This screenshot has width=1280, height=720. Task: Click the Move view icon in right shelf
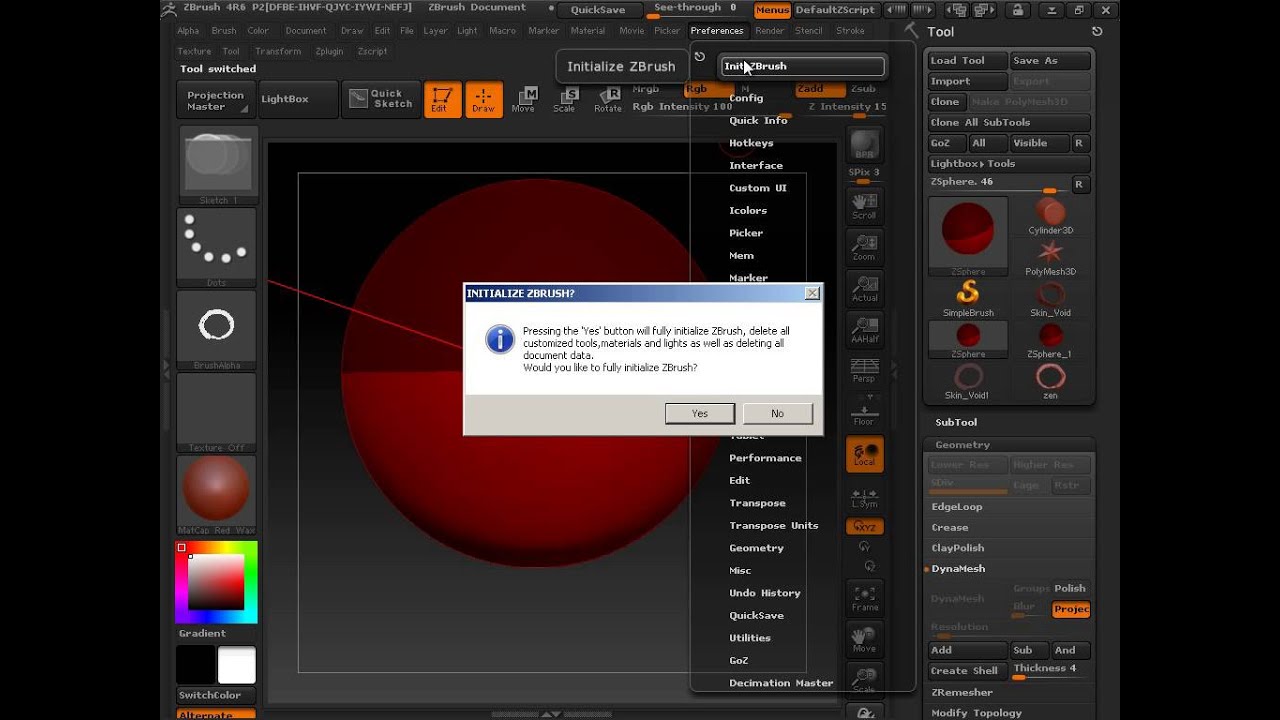(864, 640)
